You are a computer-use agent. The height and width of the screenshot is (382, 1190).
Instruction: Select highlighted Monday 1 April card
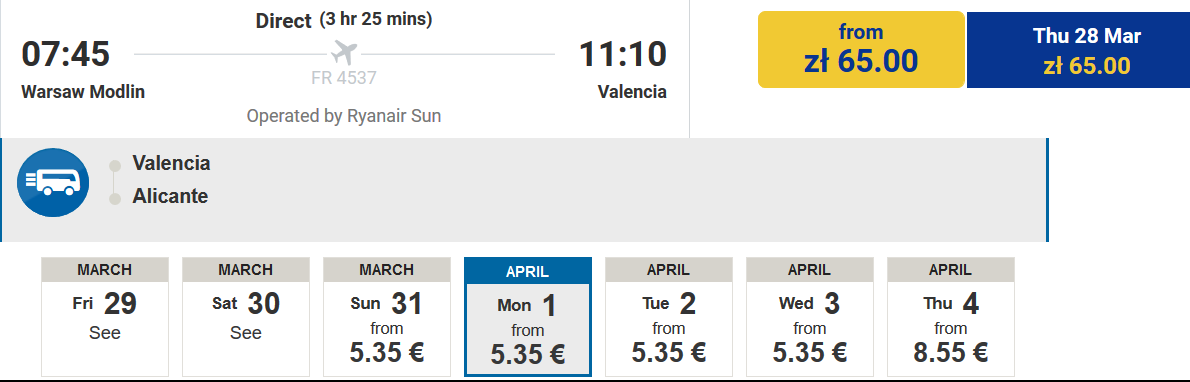coord(527,317)
